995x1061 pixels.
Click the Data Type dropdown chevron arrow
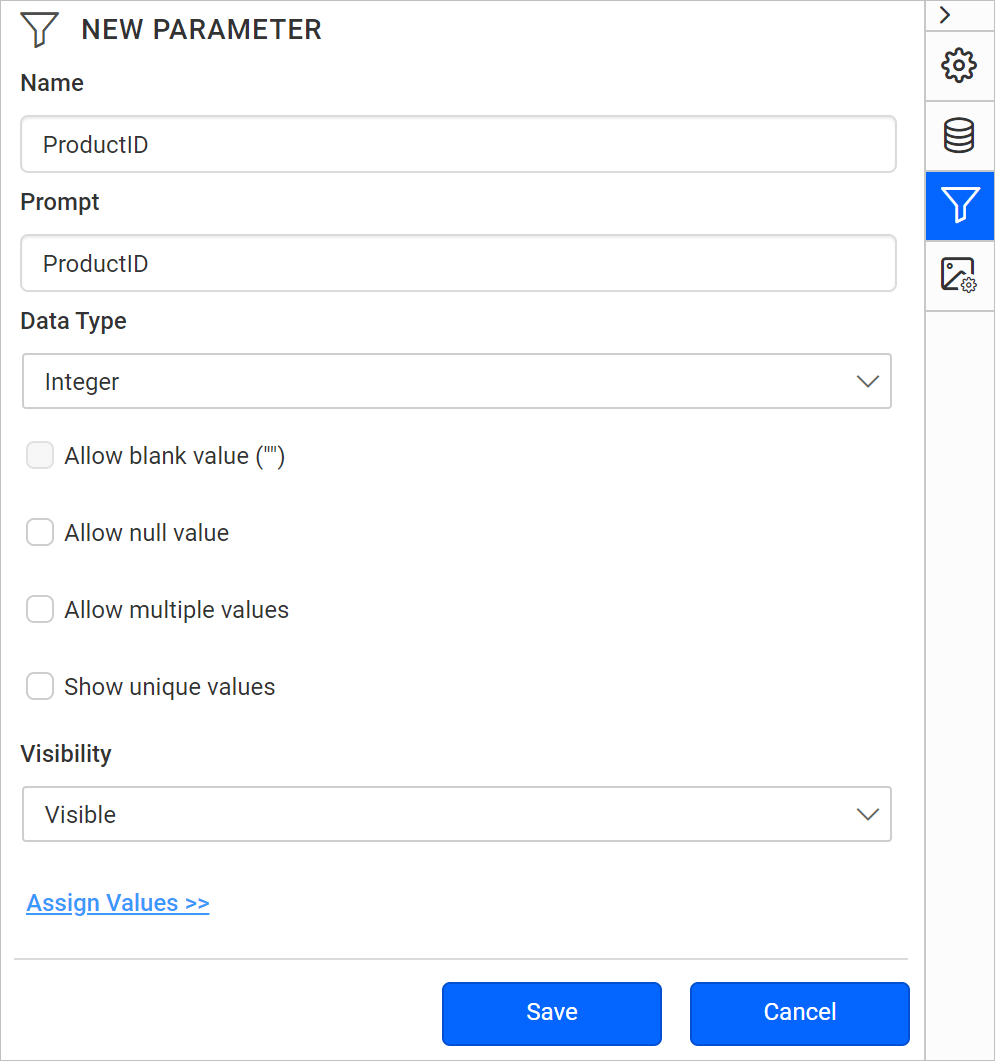[867, 381]
